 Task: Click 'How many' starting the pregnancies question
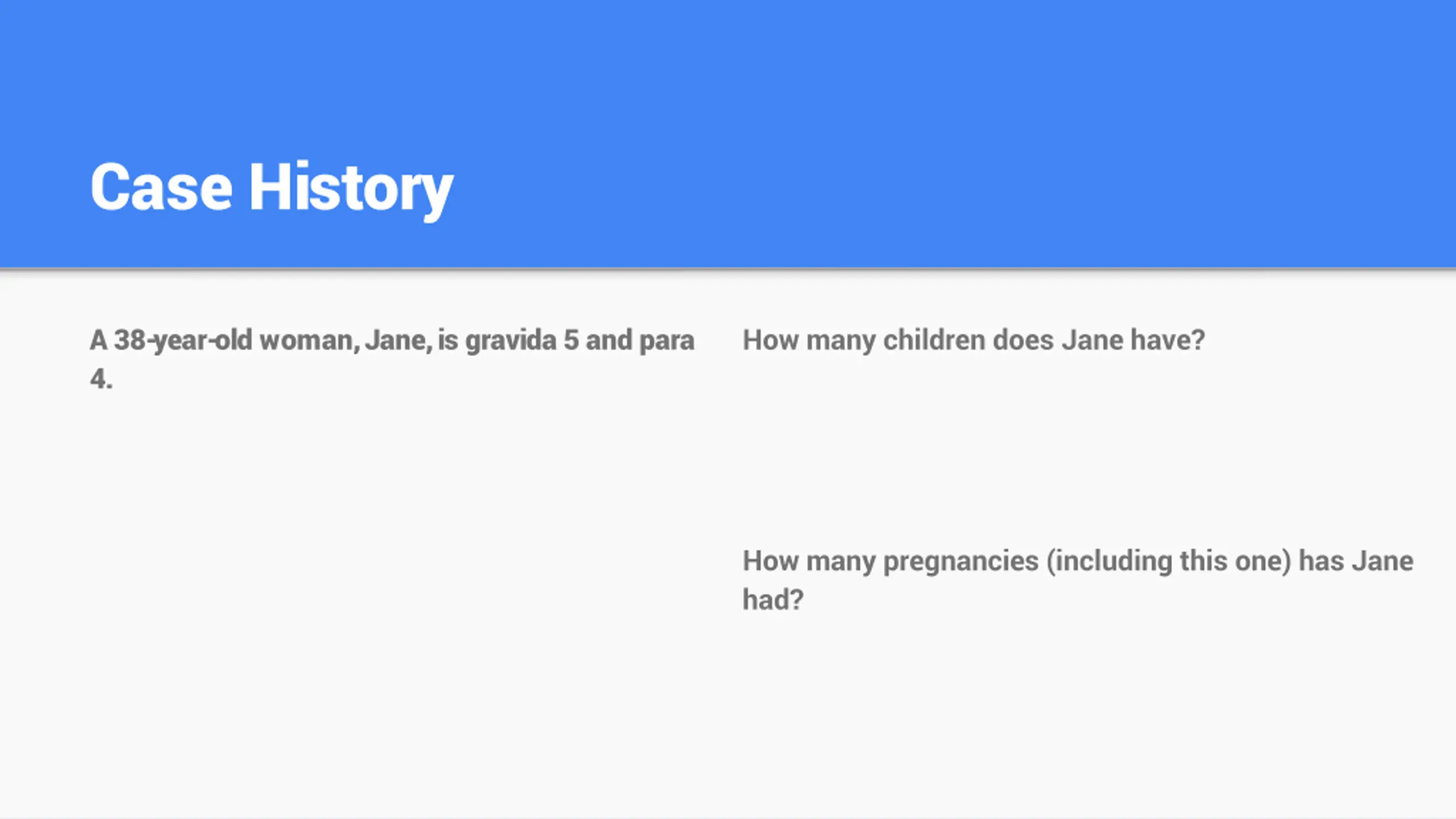(x=809, y=561)
